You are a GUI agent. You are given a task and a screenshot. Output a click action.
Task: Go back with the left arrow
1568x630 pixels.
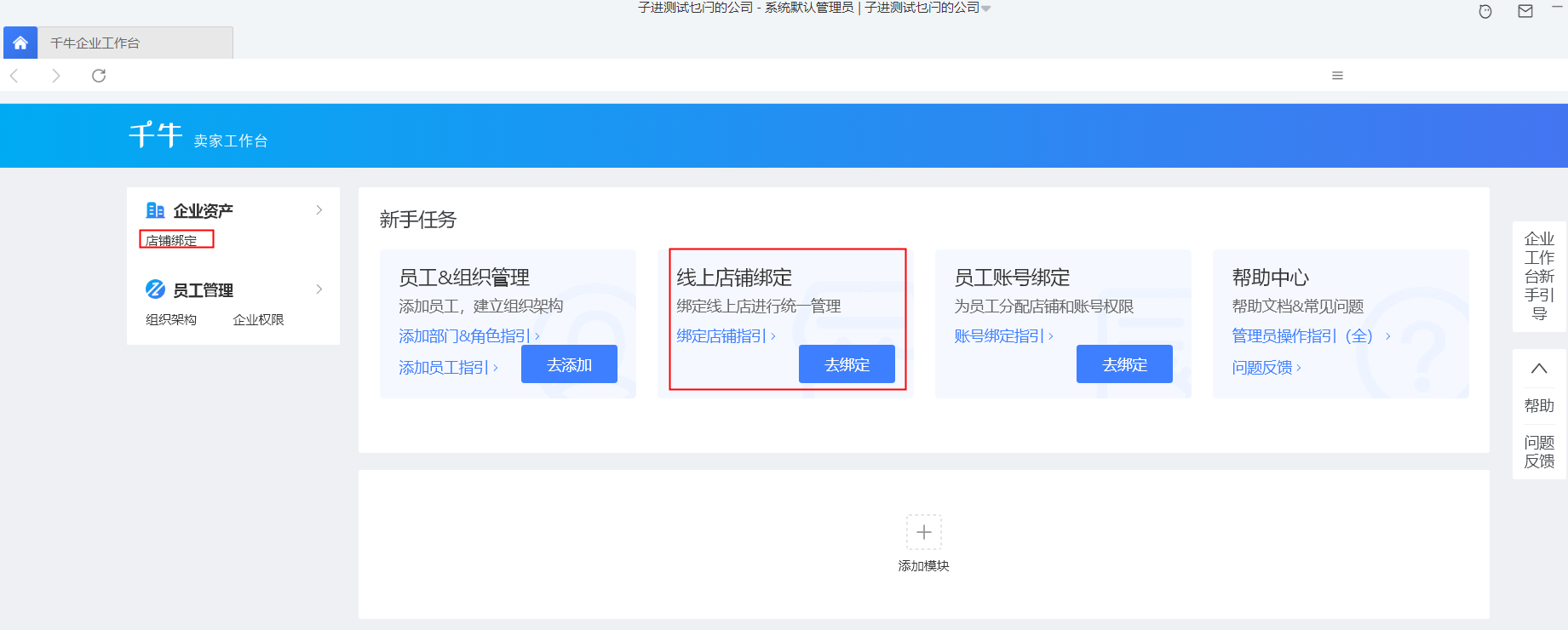point(14,76)
